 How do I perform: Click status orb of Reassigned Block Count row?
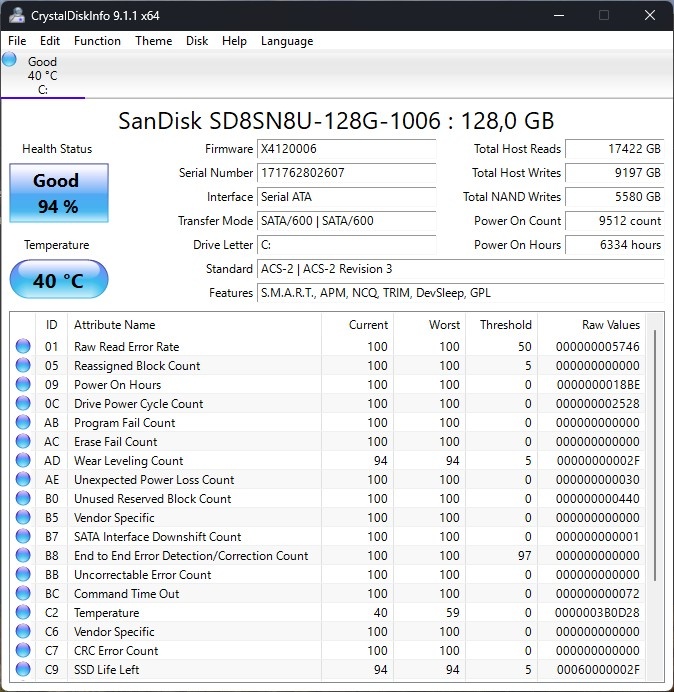pyautogui.click(x=23, y=365)
